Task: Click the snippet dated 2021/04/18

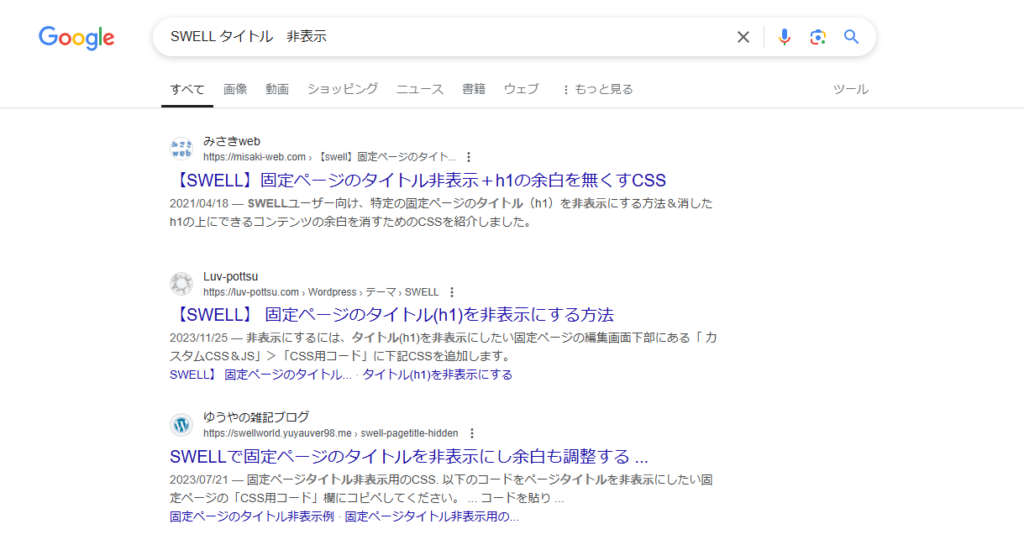Action: click(441, 213)
